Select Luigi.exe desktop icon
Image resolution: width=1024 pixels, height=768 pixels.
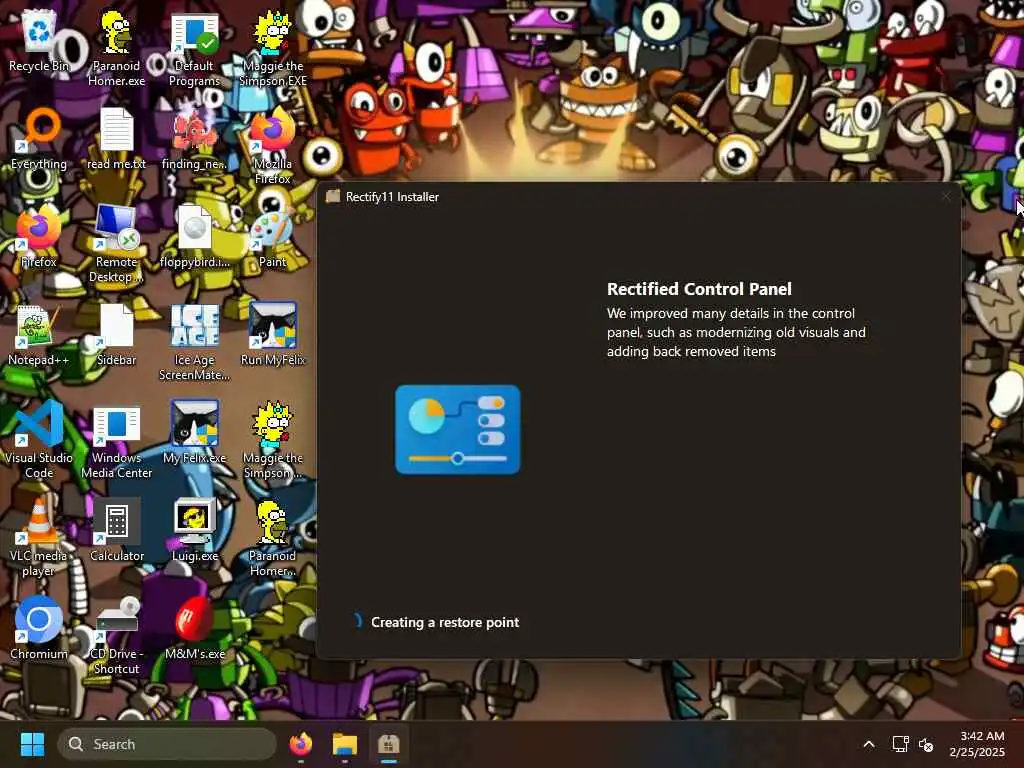click(x=194, y=530)
